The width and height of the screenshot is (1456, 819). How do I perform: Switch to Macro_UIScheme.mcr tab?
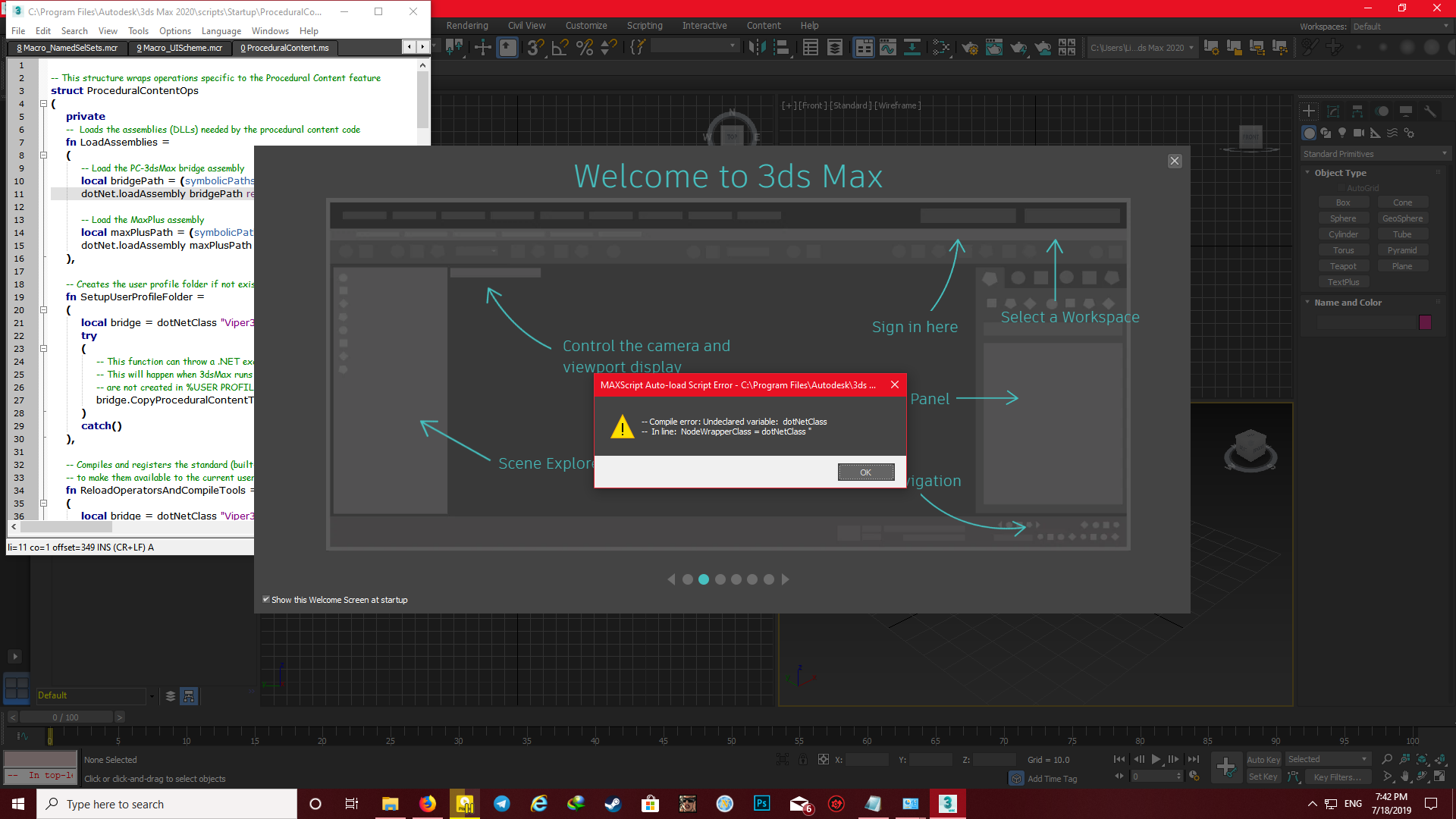[x=180, y=48]
